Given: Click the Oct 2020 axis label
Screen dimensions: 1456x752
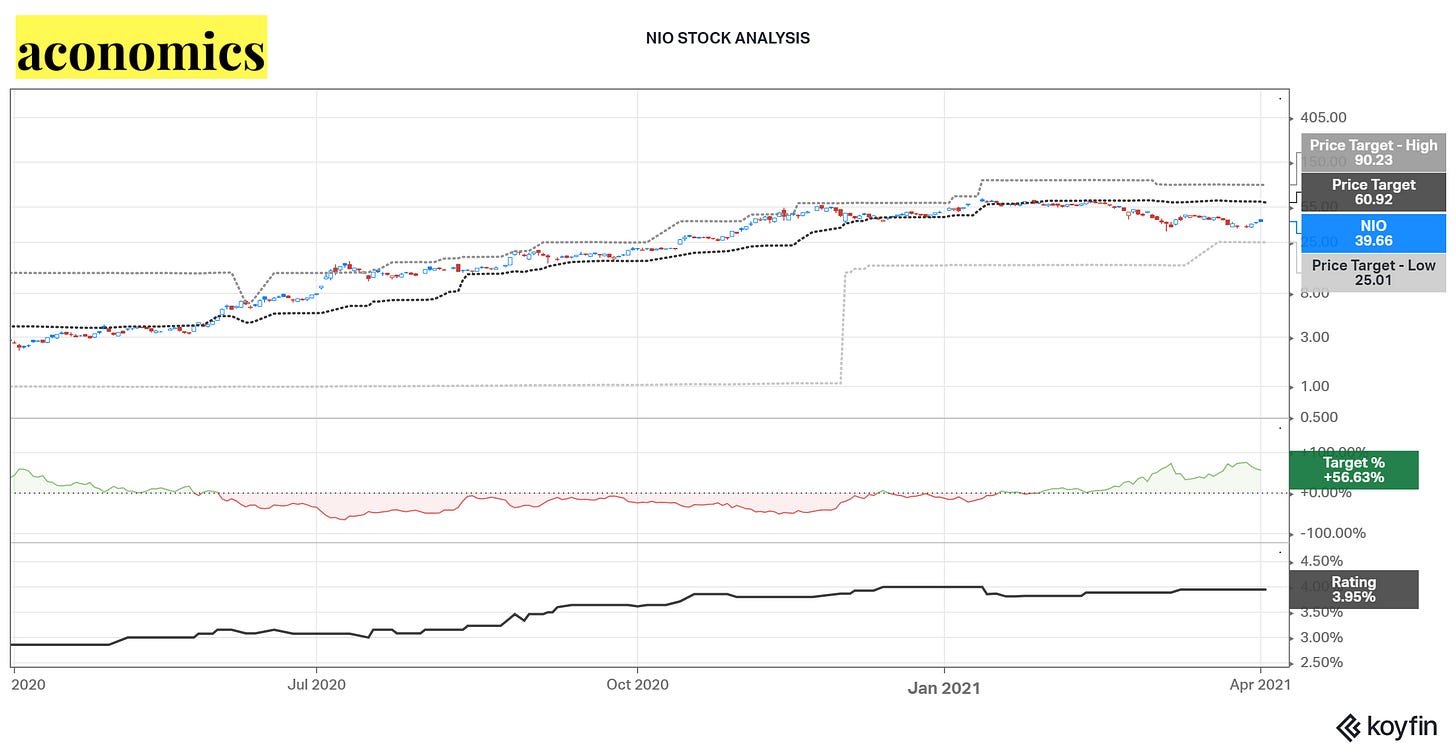Looking at the screenshot, I should point(637,686).
